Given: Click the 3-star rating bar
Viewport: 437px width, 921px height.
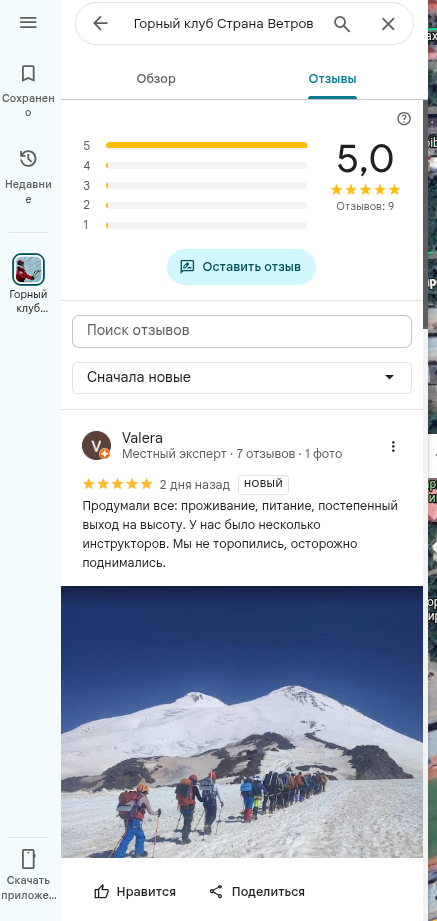Looking at the screenshot, I should (x=206, y=186).
